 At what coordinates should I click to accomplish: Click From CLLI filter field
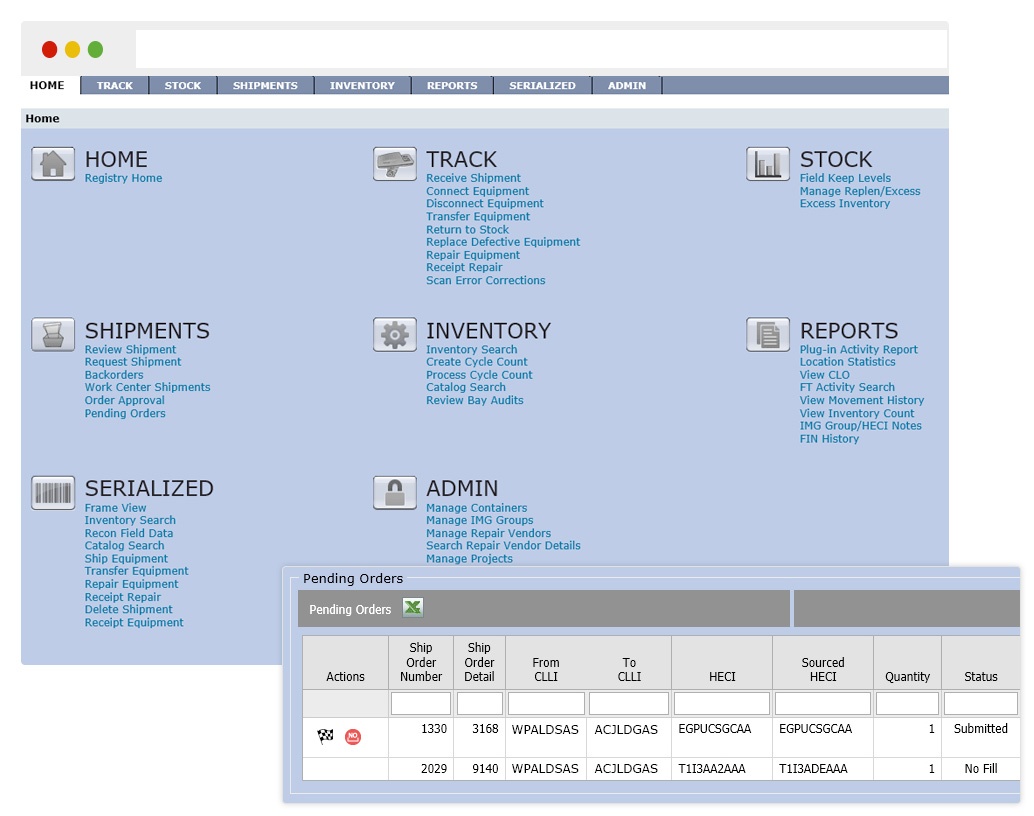[x=546, y=703]
